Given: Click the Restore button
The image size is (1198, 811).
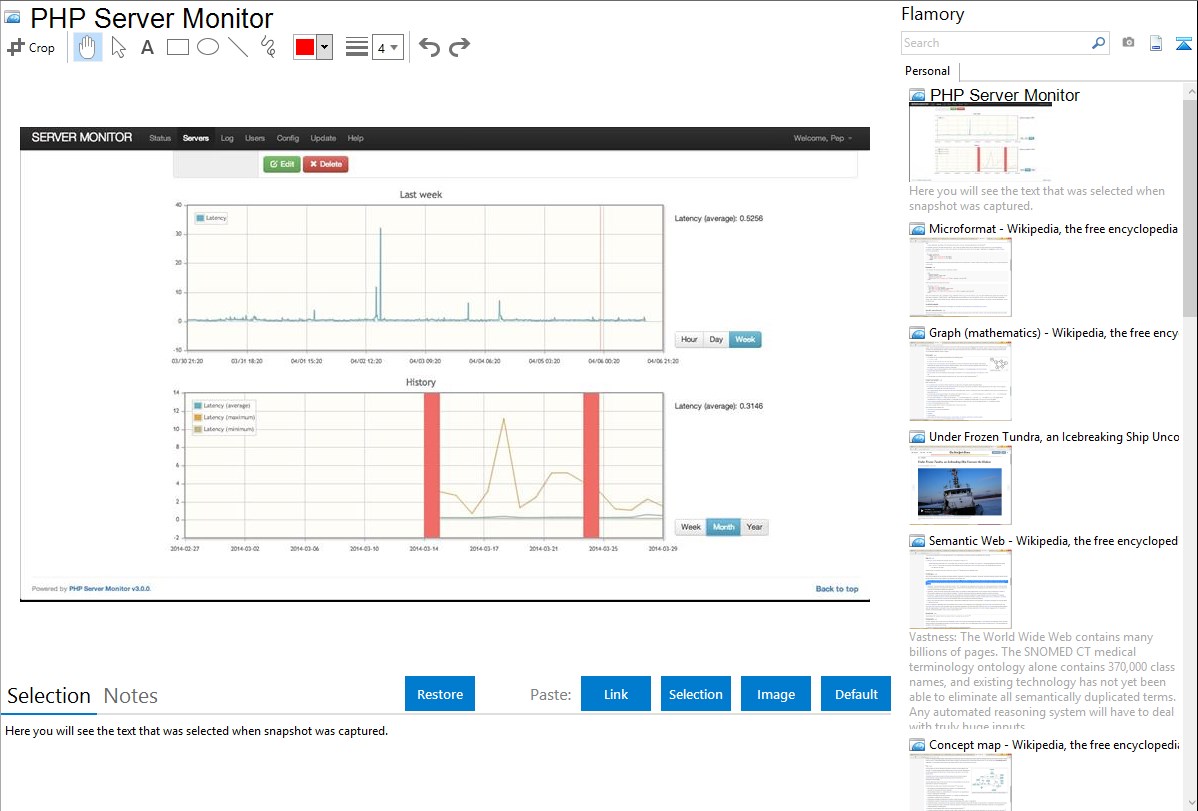Looking at the screenshot, I should pyautogui.click(x=440, y=694).
